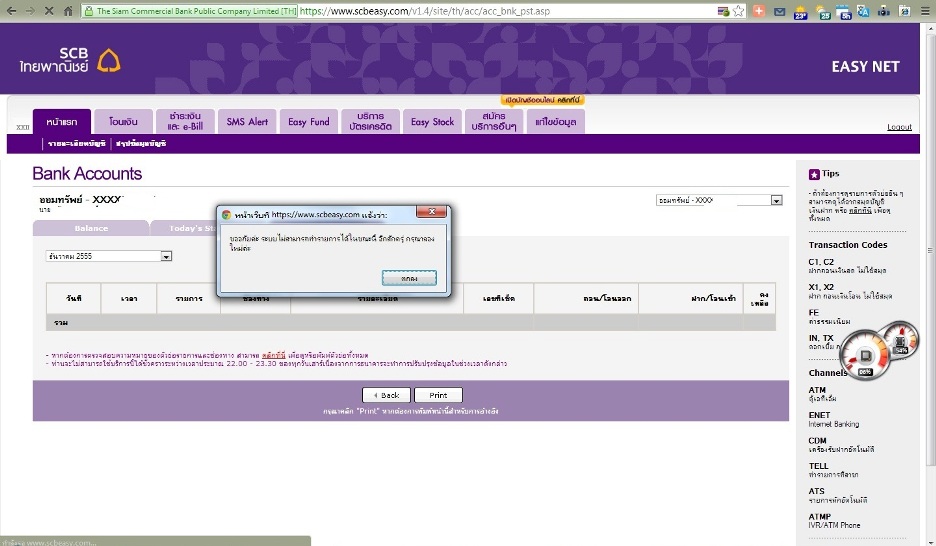Click the yellow online account promo banner
This screenshot has height=546, width=936.
[542, 100]
